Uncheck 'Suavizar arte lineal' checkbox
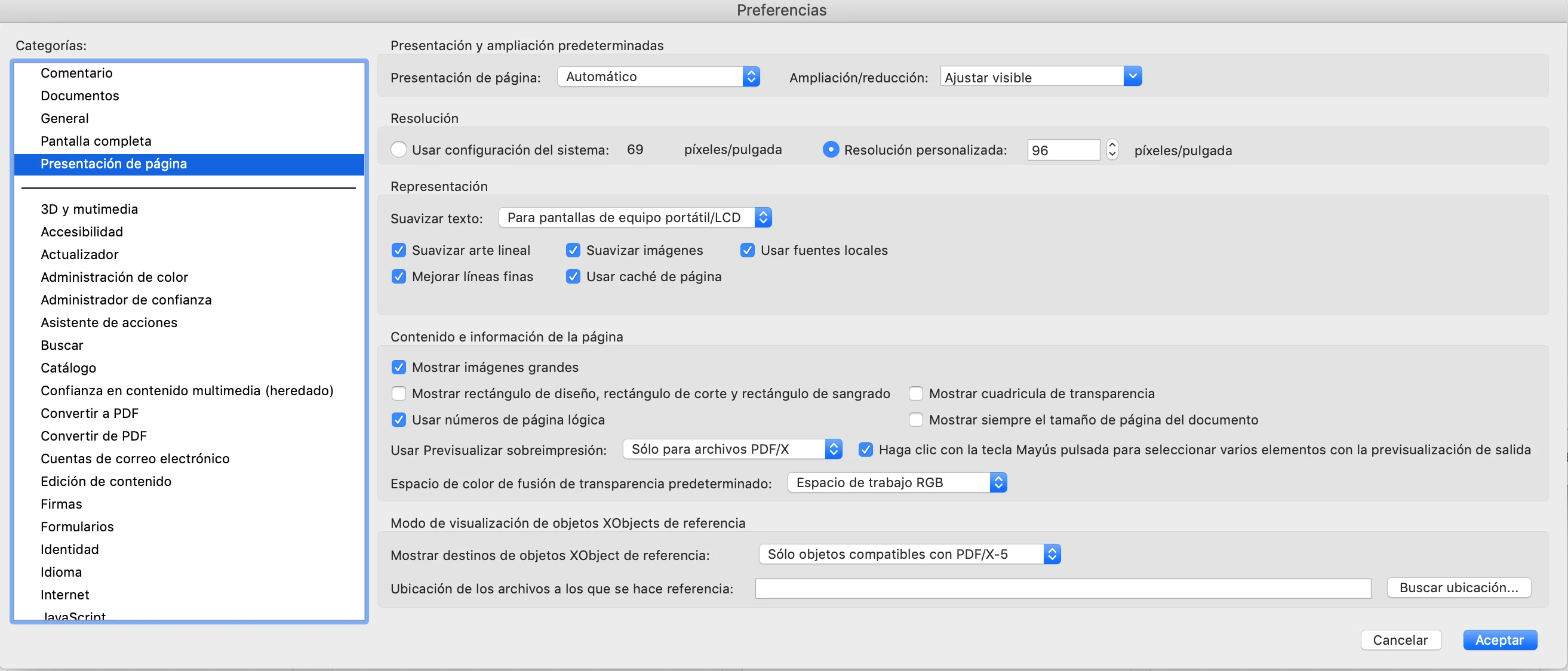This screenshot has width=1568, height=671. coord(399,250)
